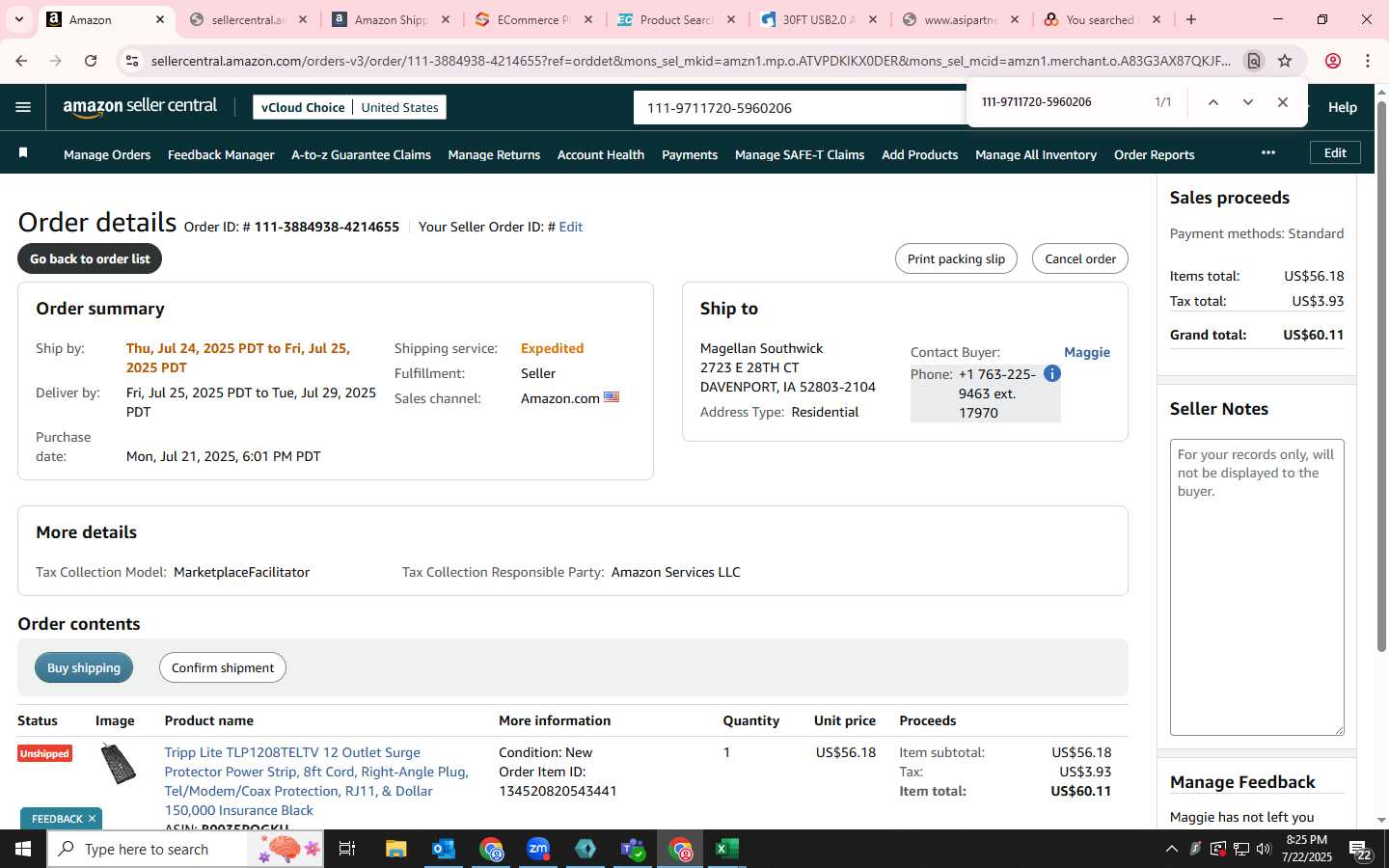Open Outlook from the taskbar
The image size is (1389, 868).
click(444, 849)
